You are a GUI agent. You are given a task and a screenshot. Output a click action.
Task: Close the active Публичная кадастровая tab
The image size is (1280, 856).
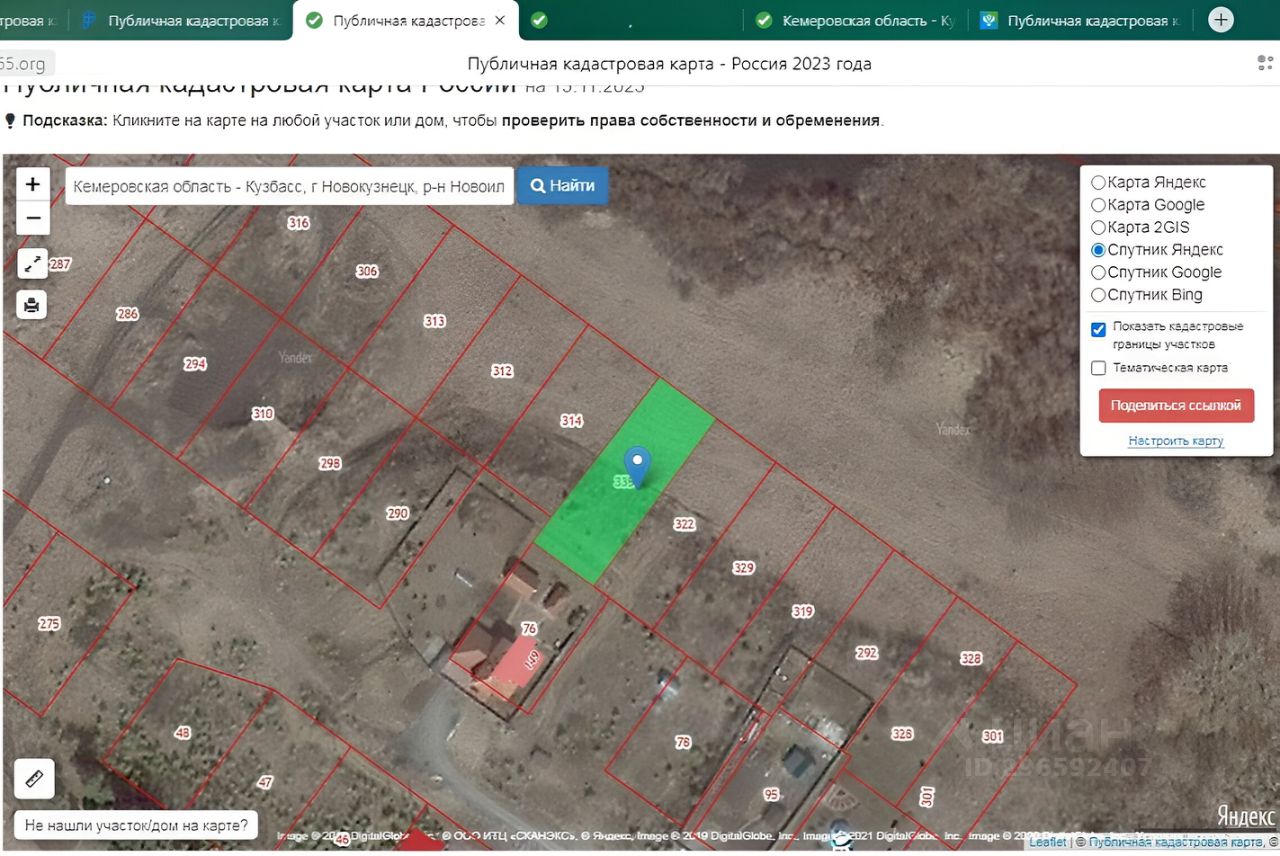[x=500, y=20]
